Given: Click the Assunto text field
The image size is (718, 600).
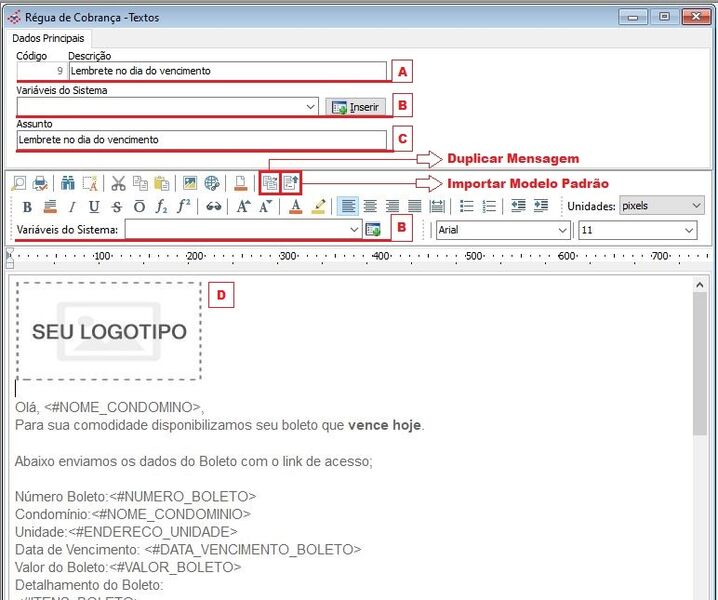Looking at the screenshot, I should (200, 140).
